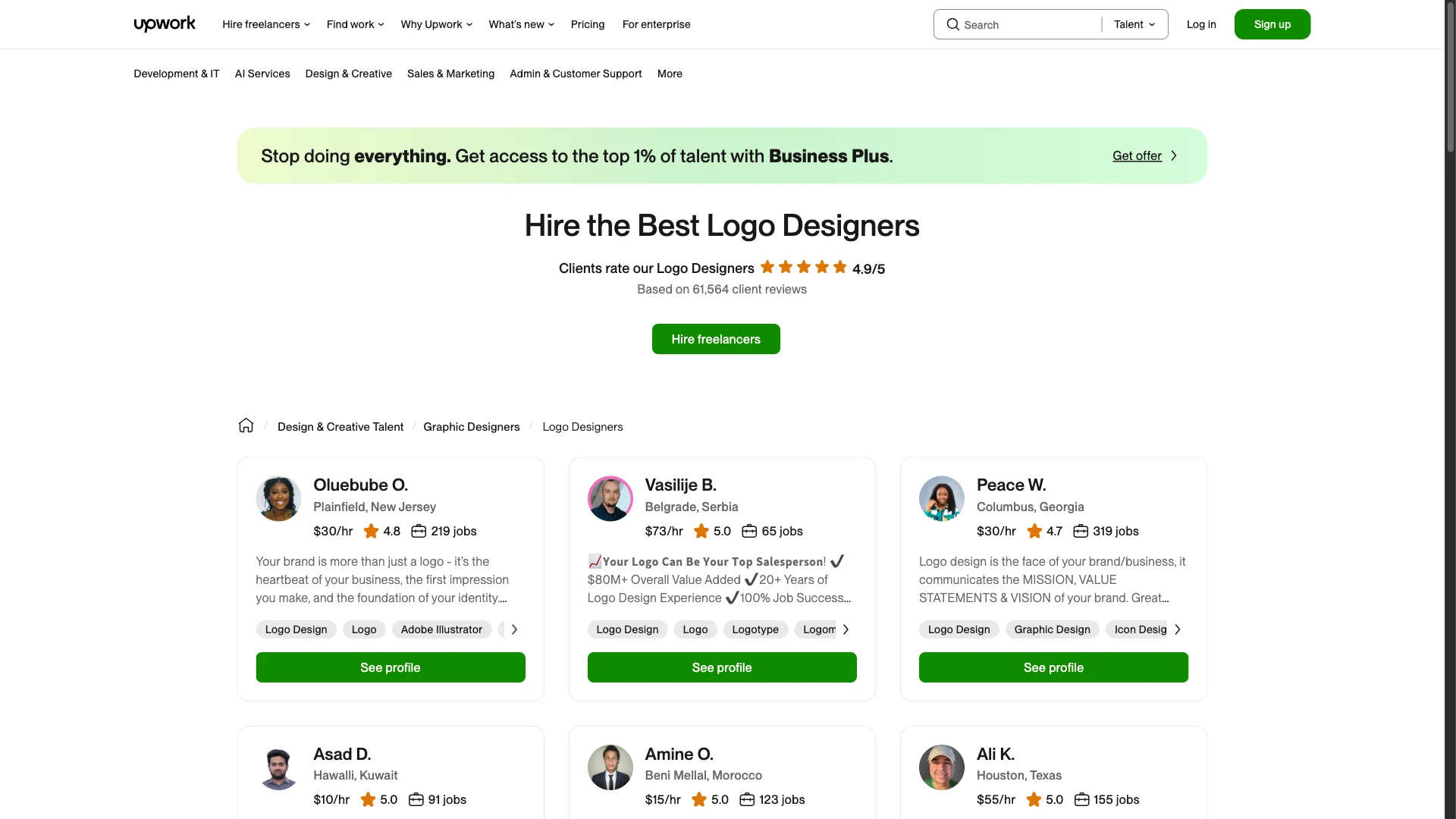Expand the Hire freelancers menu
The image size is (1456, 819).
click(265, 24)
